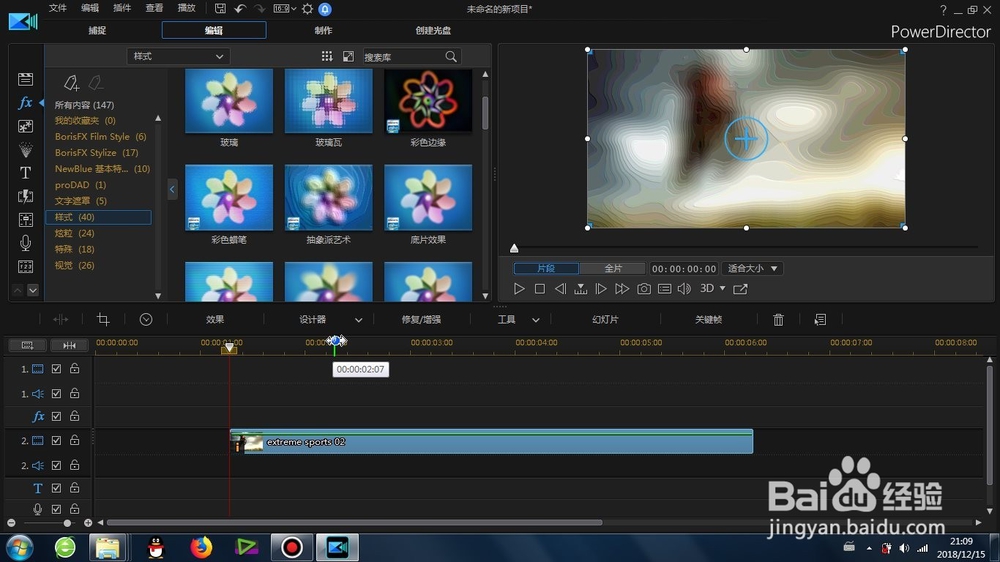Expand the 3D mode dropdown arrow
Screen dimensions: 1000x562
723,288
